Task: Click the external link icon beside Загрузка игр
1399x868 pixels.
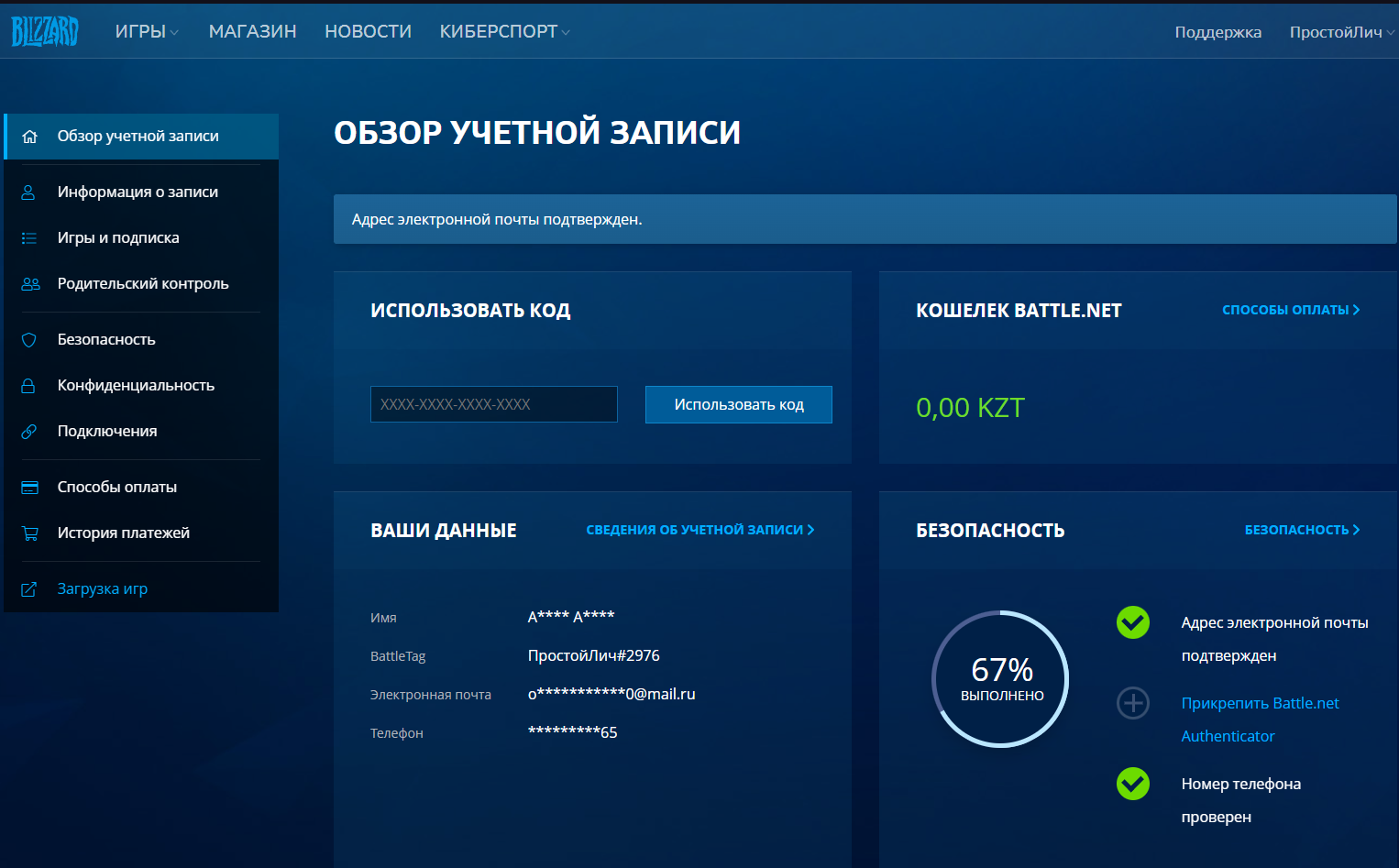Action: click(28, 589)
